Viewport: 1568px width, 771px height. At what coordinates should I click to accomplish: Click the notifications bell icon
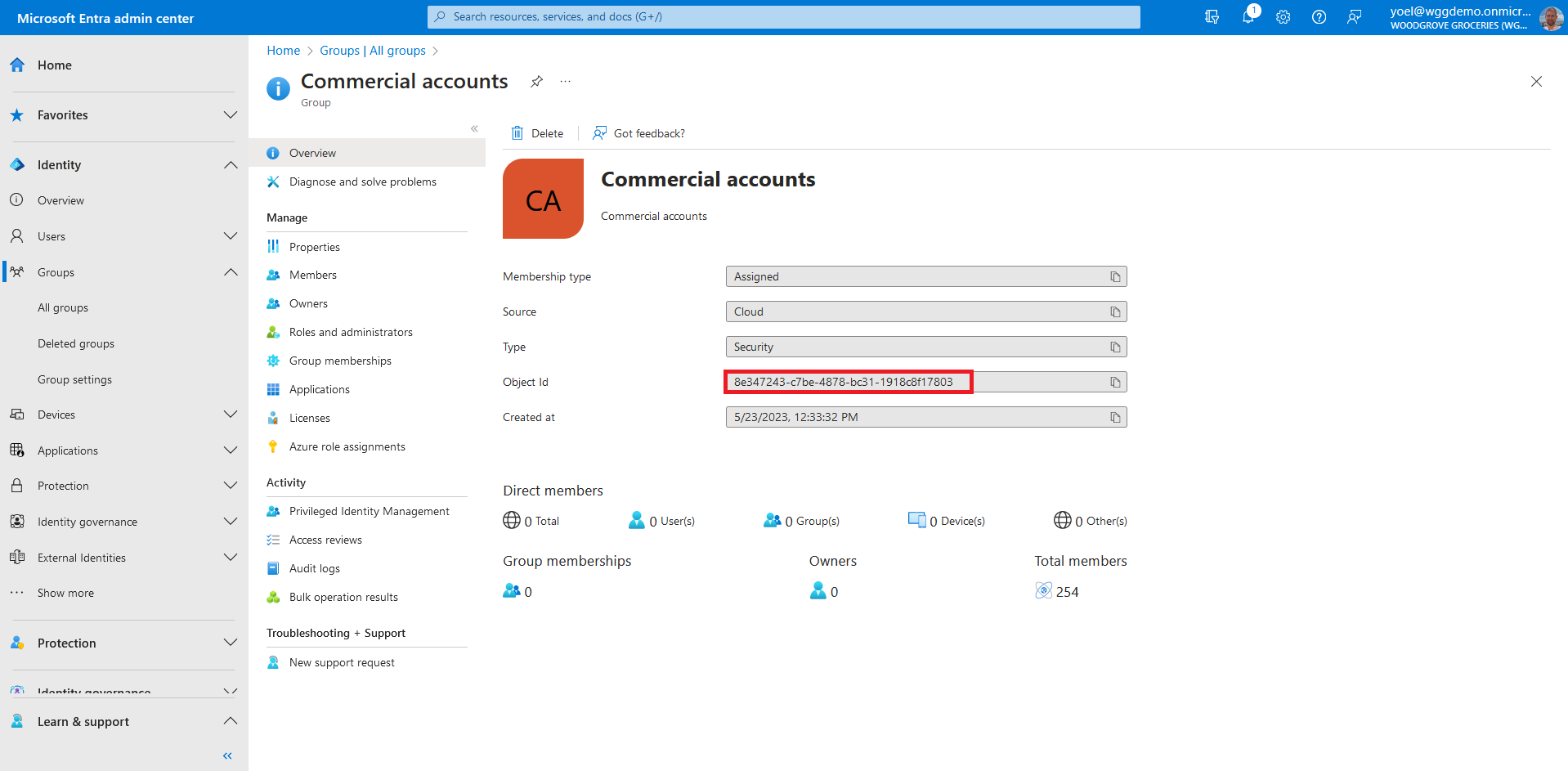click(1248, 17)
